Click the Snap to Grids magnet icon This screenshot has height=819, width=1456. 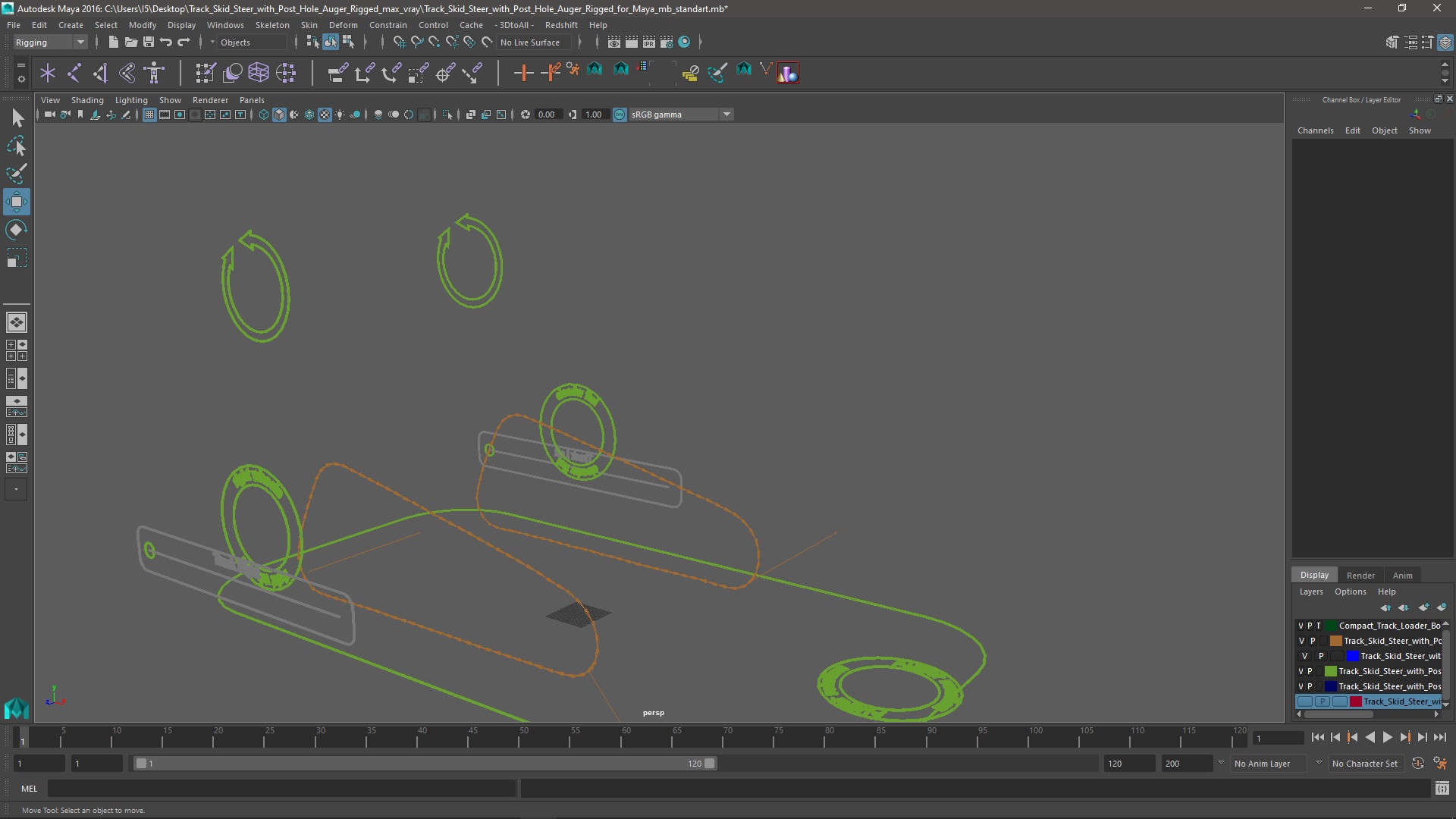point(399,42)
